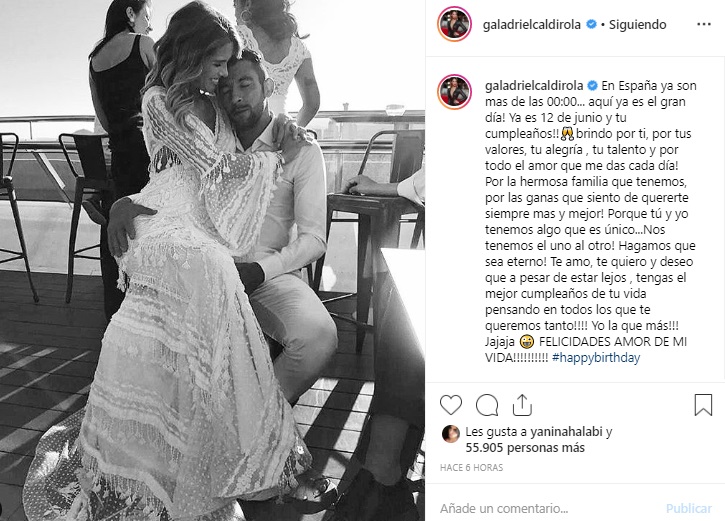
Task: View the 55.905 personas más likes list
Action: point(525,447)
